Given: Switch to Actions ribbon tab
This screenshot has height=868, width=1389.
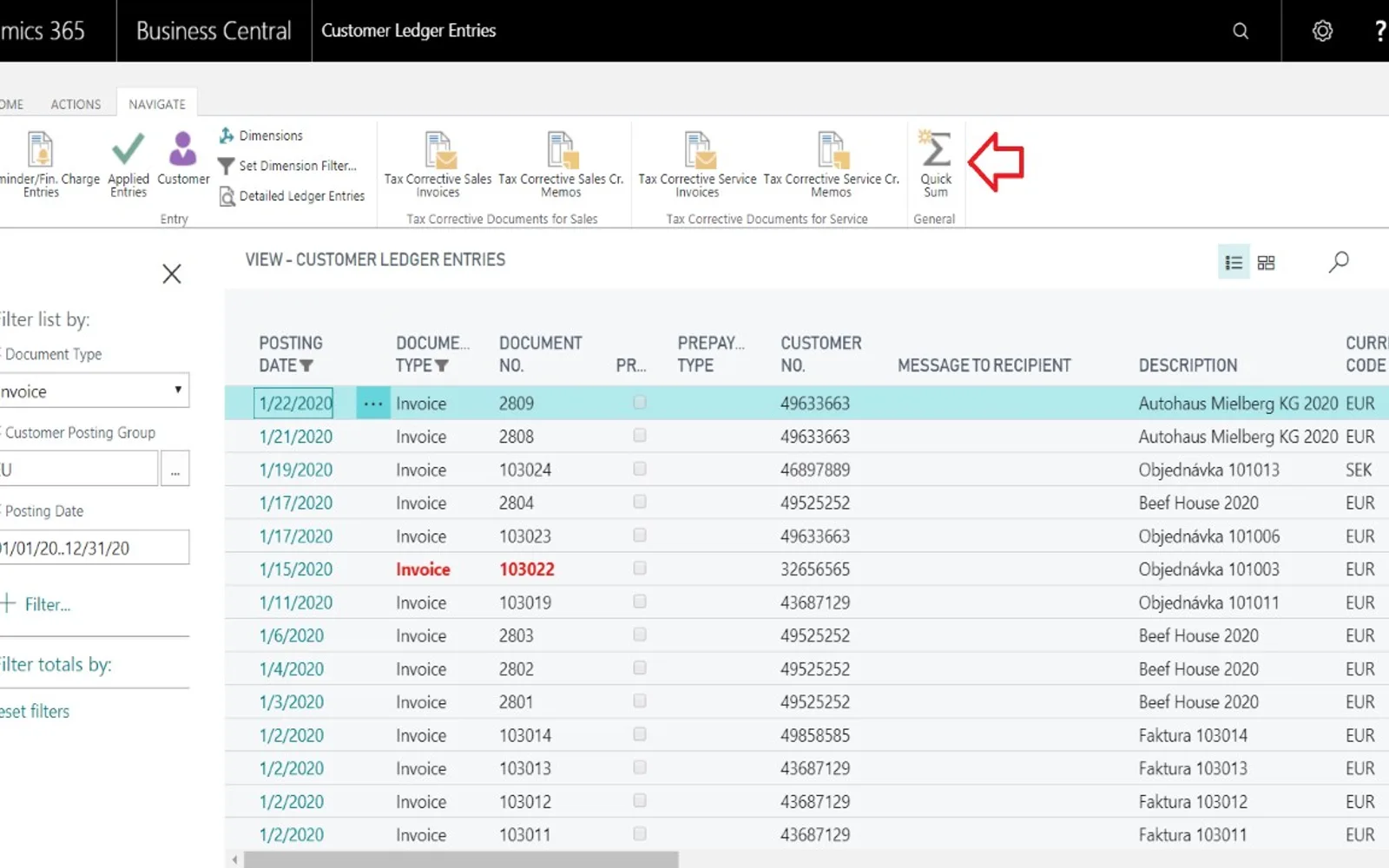Looking at the screenshot, I should [76, 104].
